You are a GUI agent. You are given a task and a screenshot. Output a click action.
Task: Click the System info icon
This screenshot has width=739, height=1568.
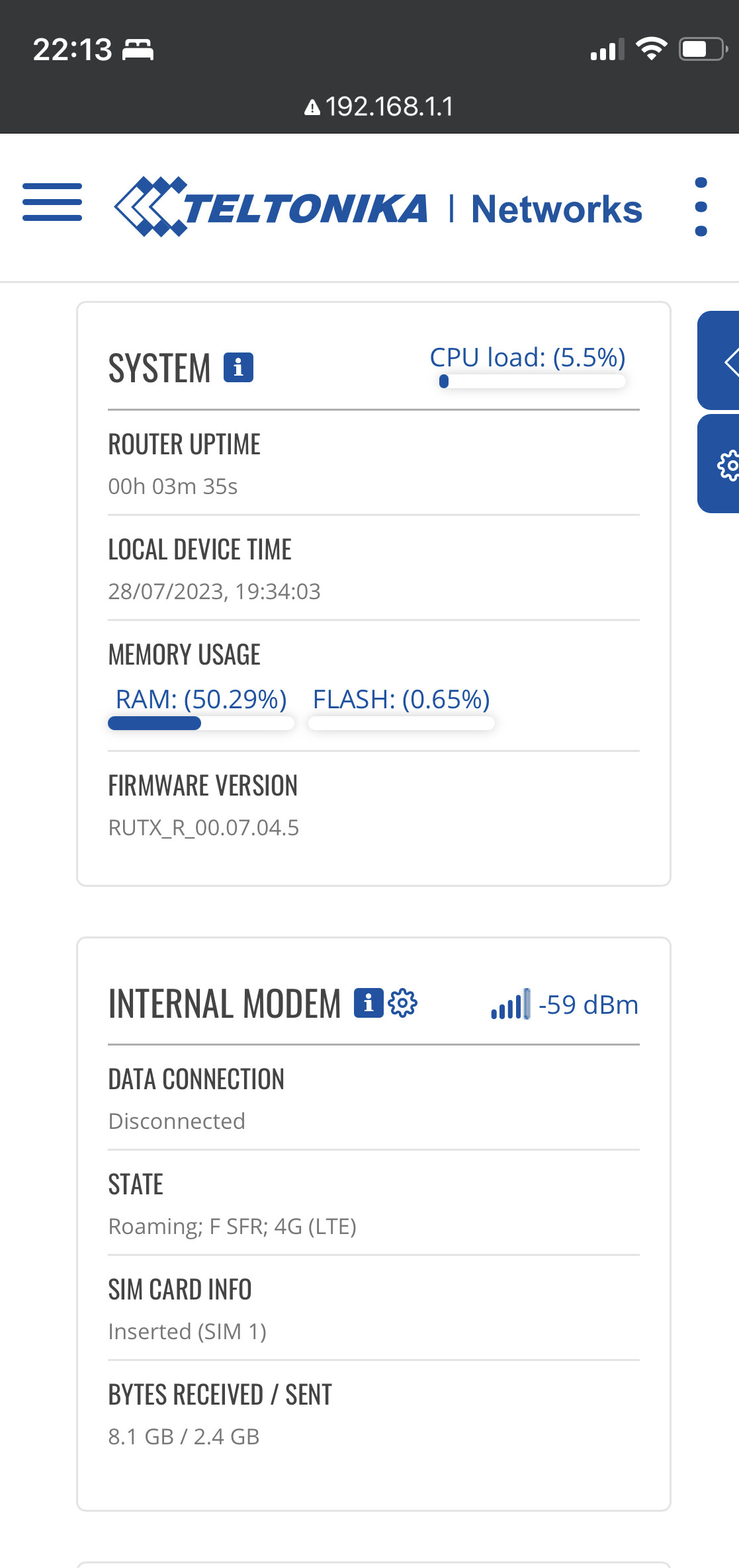238,367
